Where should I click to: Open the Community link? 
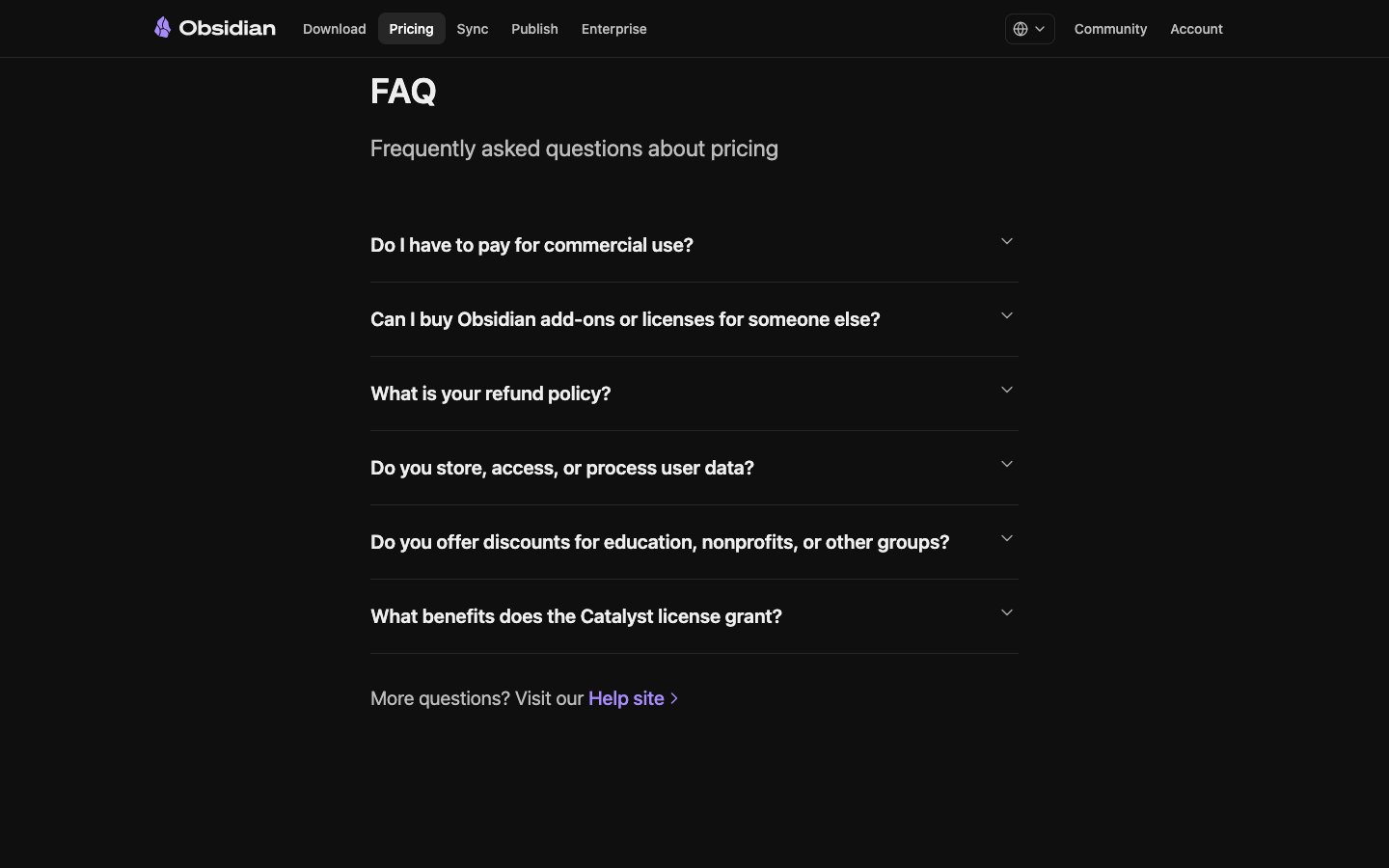(1110, 29)
